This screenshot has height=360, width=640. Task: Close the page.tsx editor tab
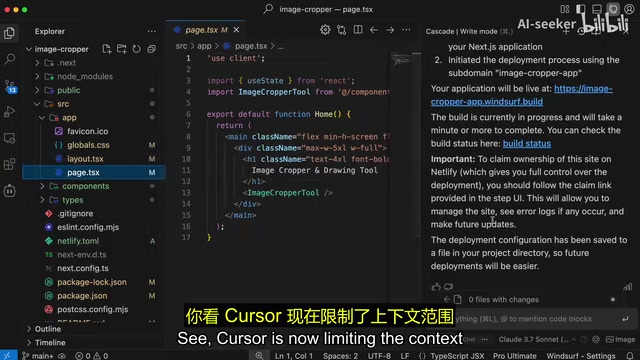click(x=236, y=30)
